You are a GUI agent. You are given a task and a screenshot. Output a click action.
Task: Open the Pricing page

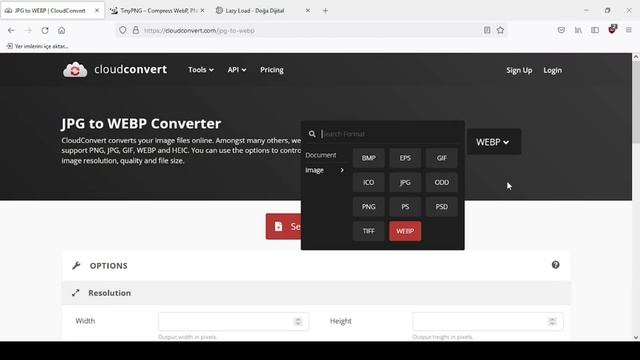pyautogui.click(x=272, y=70)
